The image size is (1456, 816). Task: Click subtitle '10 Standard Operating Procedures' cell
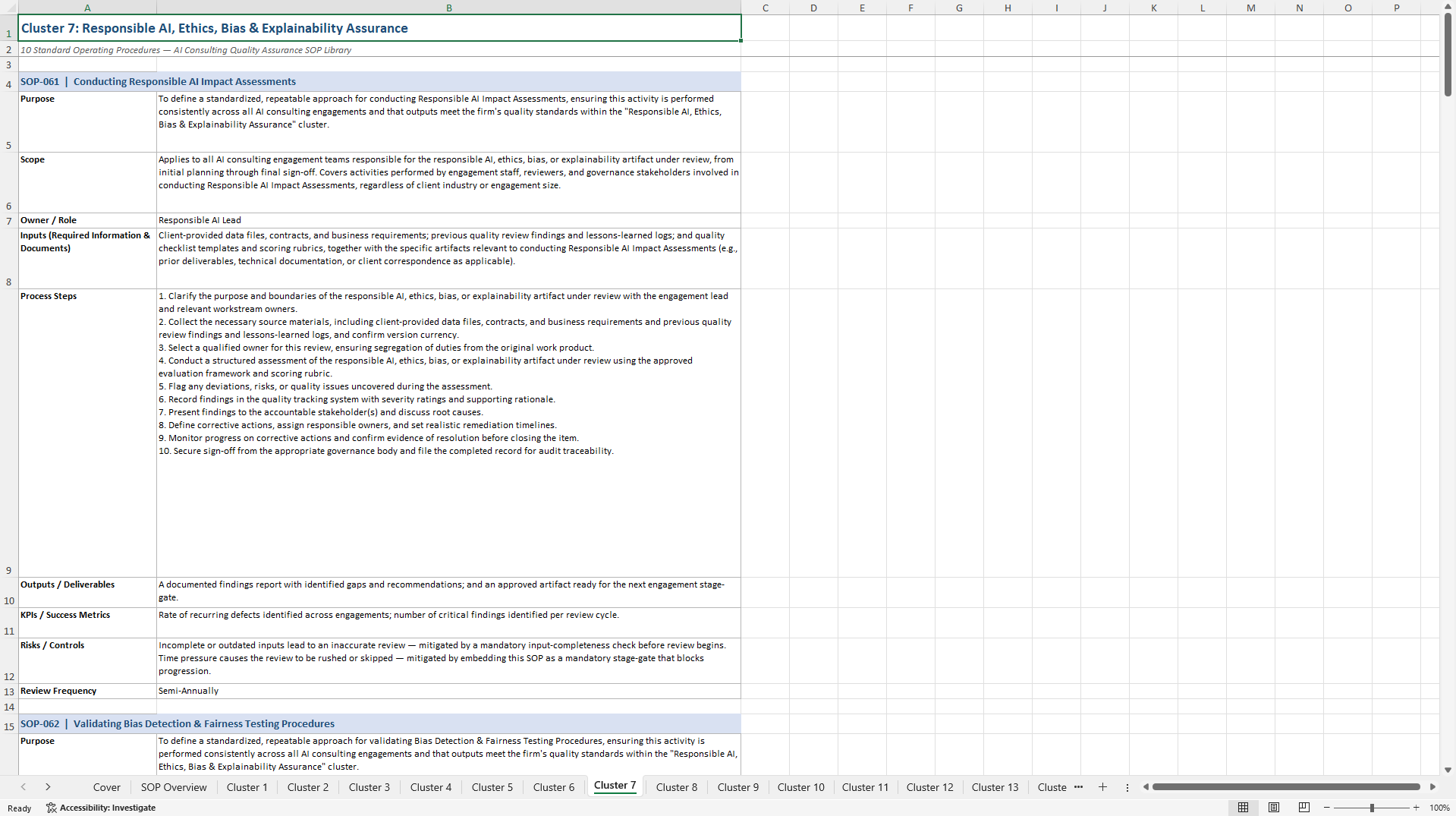380,50
